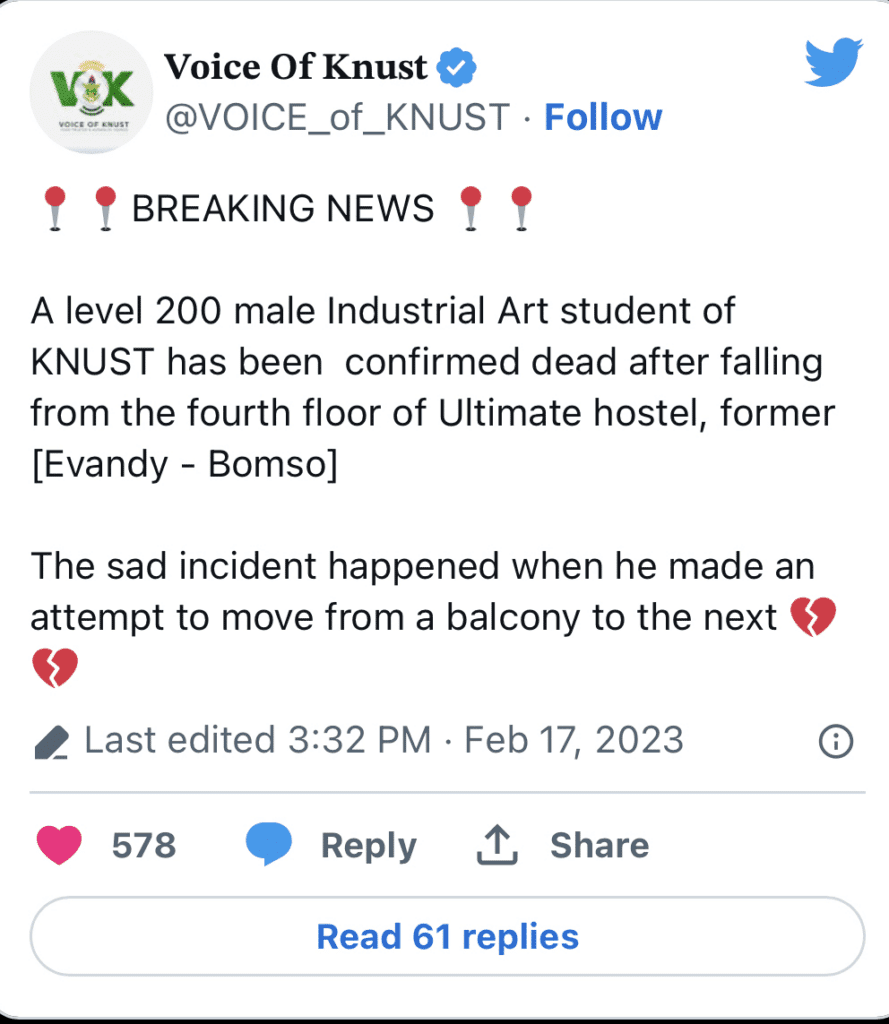The width and height of the screenshot is (889, 1024).
Task: Click the BREAKING NEWS headline text
Action: point(283,208)
